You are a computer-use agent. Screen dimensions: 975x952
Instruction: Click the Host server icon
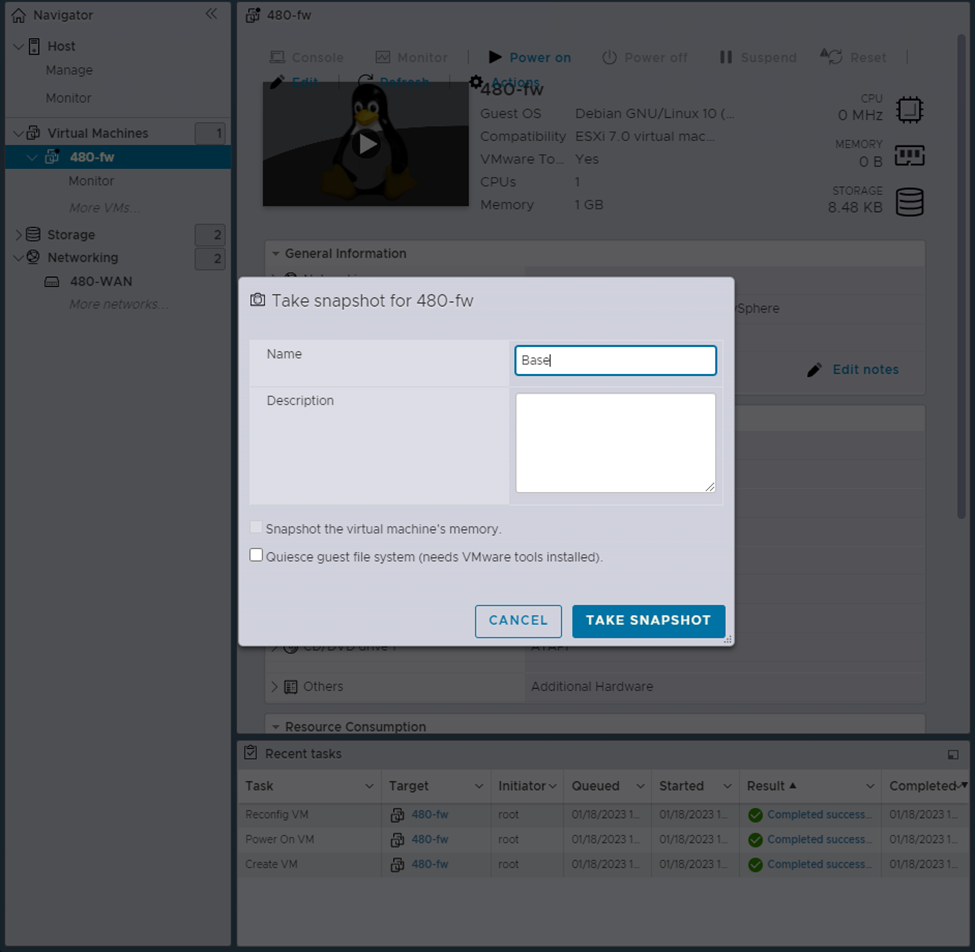pos(35,46)
